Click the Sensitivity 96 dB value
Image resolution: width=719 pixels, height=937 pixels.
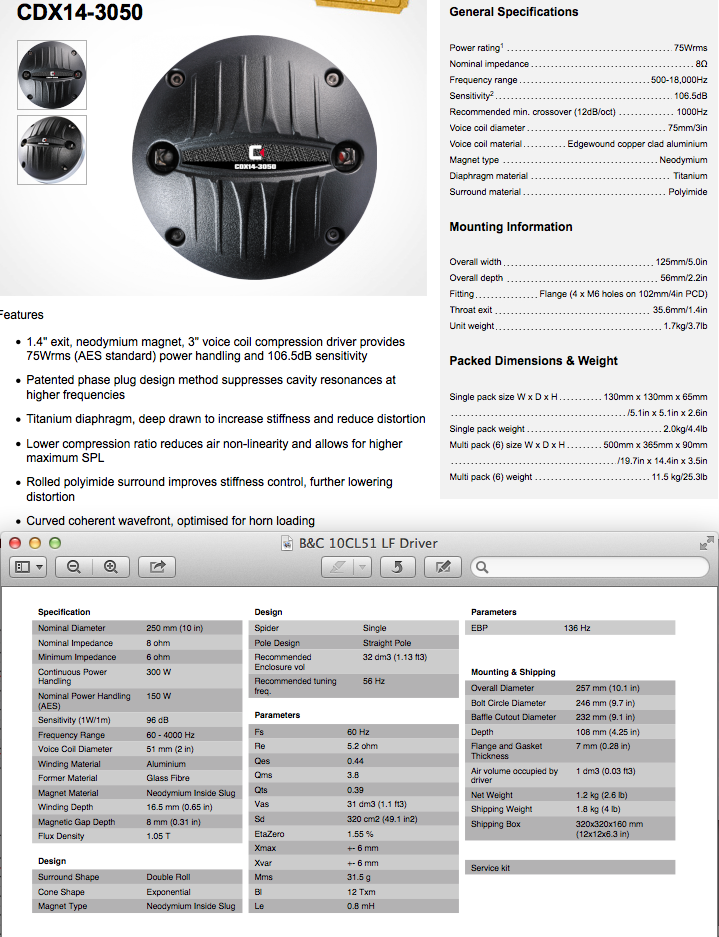coord(158,720)
